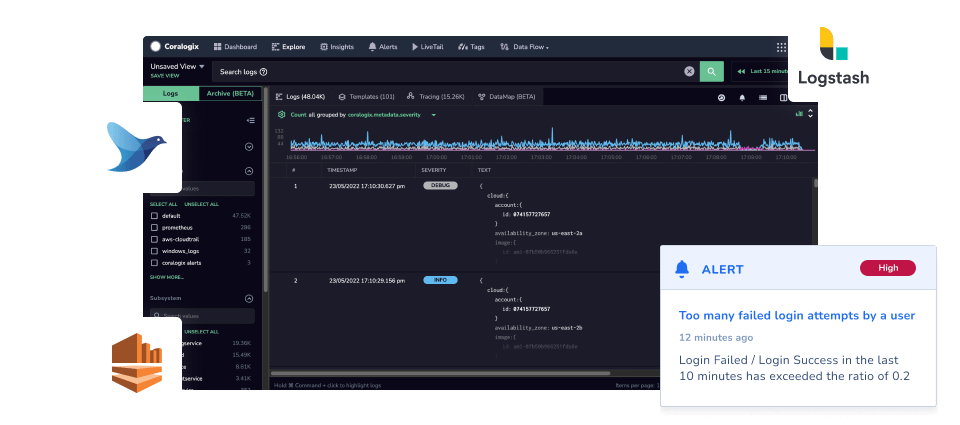Image resolution: width=960 pixels, height=425 pixels.
Task: Check the prometheus application checkbox
Action: [x=154, y=227]
